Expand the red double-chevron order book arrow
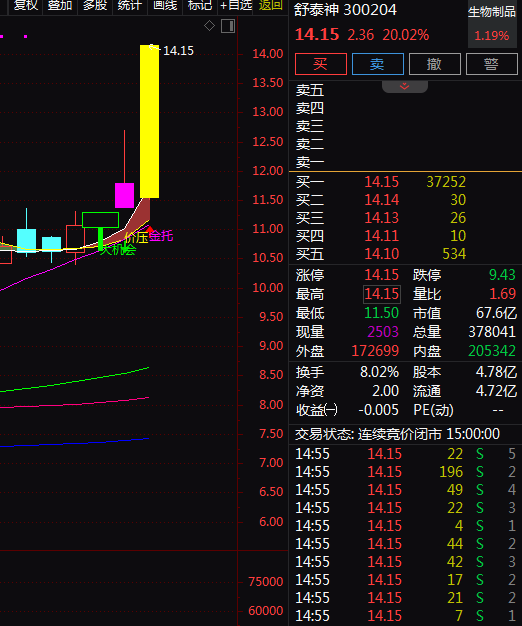 (x=405, y=86)
